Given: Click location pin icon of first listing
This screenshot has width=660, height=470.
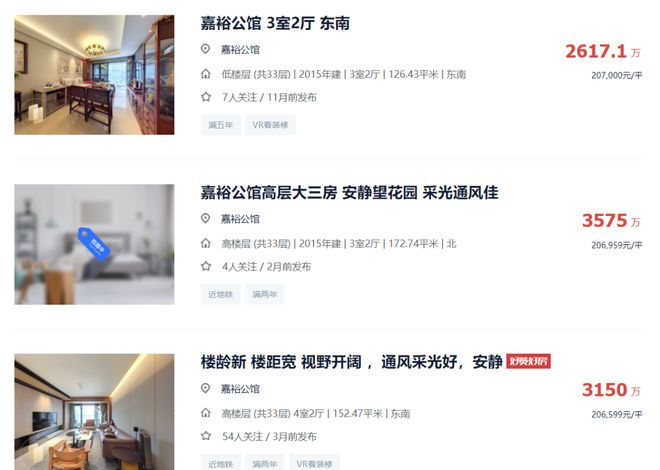Looking at the screenshot, I should (x=205, y=49).
